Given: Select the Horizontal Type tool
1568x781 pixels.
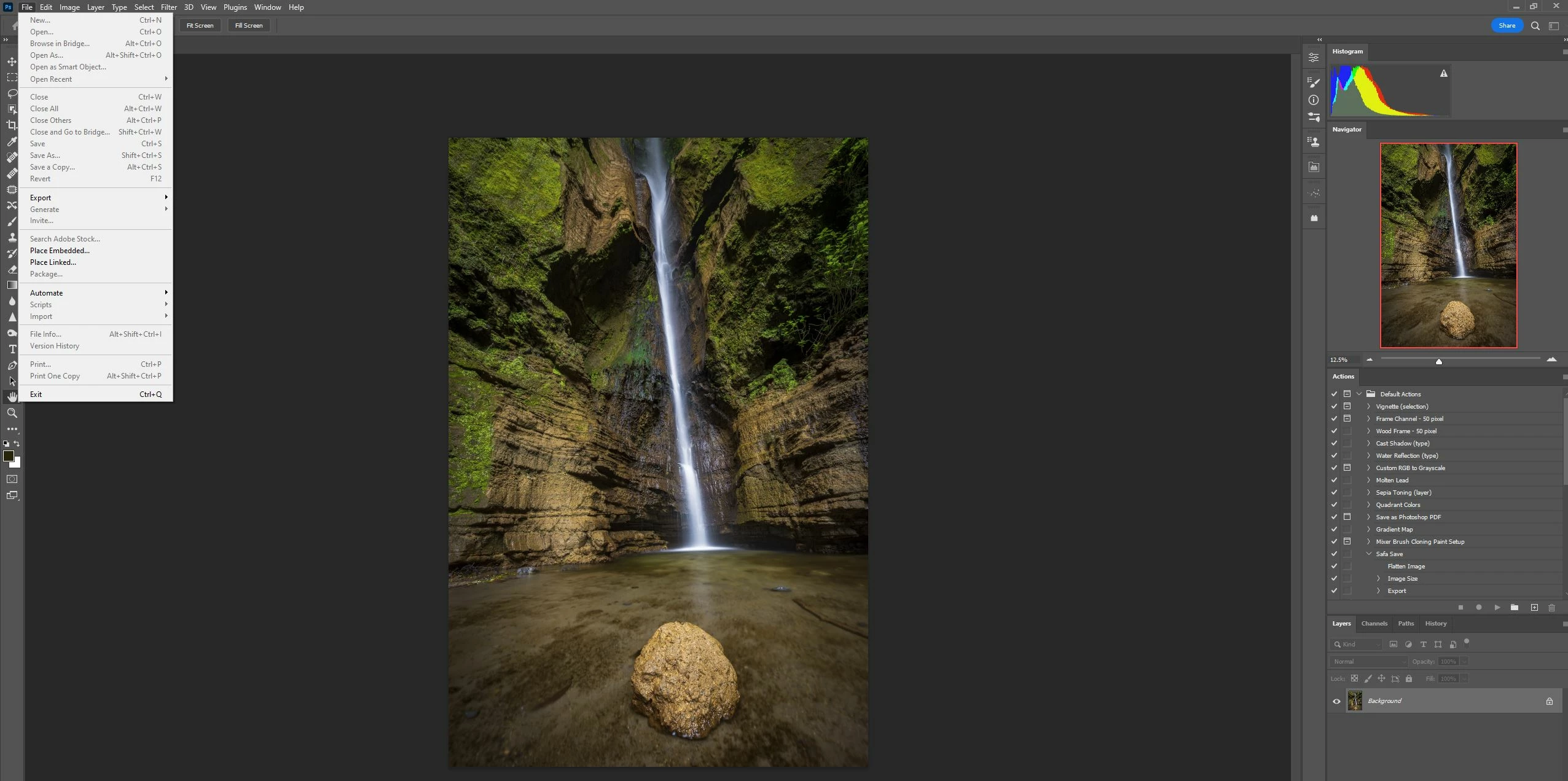Looking at the screenshot, I should tap(12, 349).
